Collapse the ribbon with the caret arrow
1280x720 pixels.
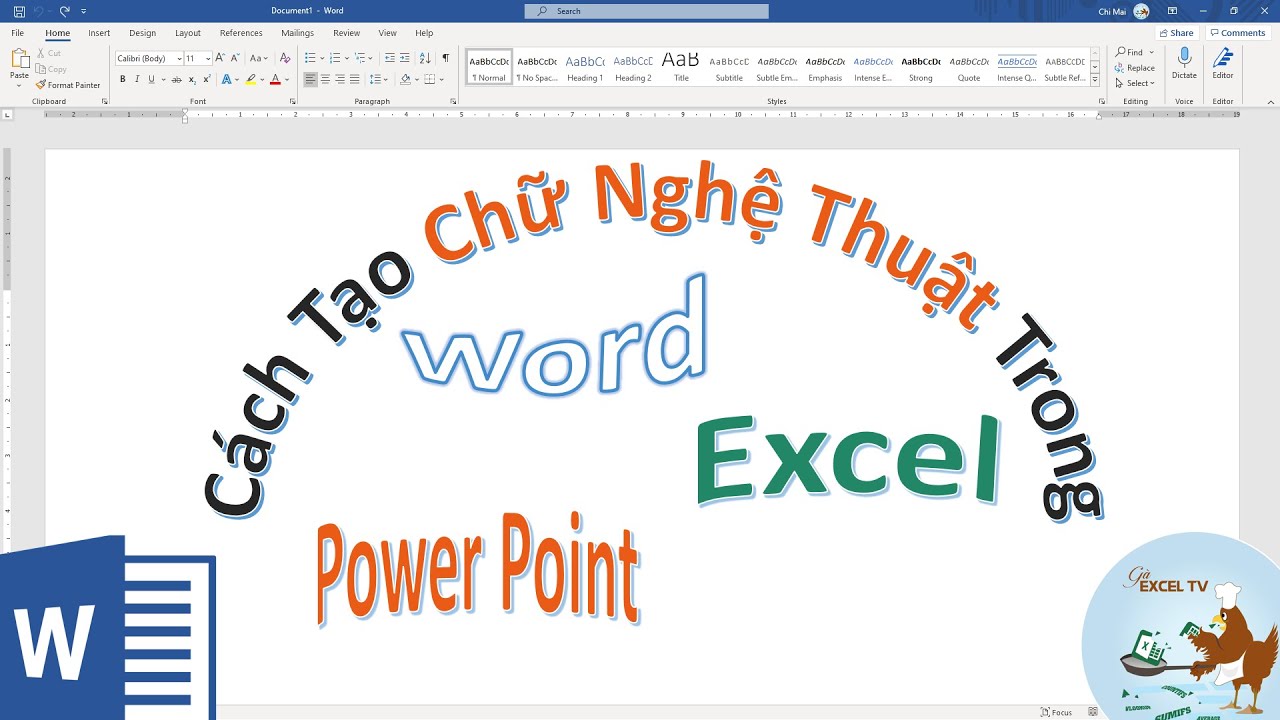click(x=1270, y=101)
